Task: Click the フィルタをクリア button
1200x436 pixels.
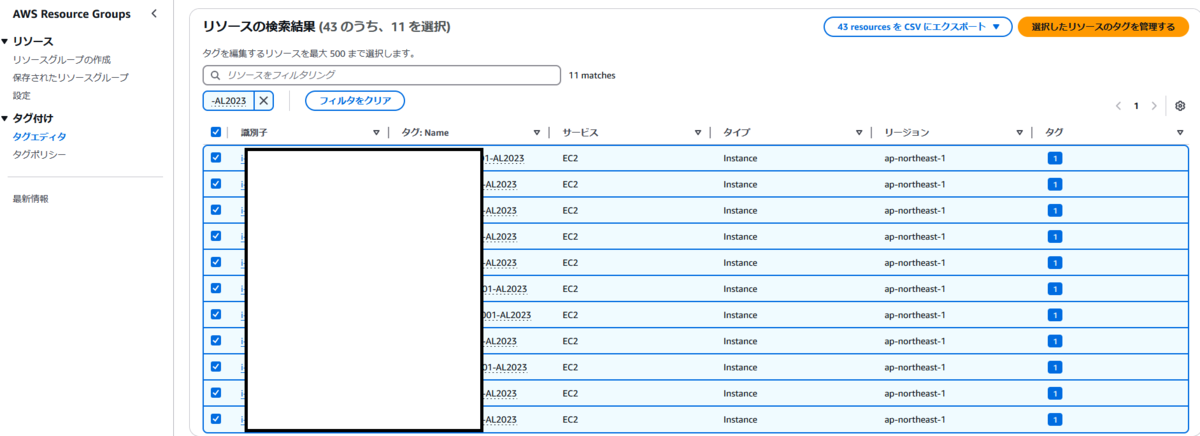Action: [x=355, y=100]
